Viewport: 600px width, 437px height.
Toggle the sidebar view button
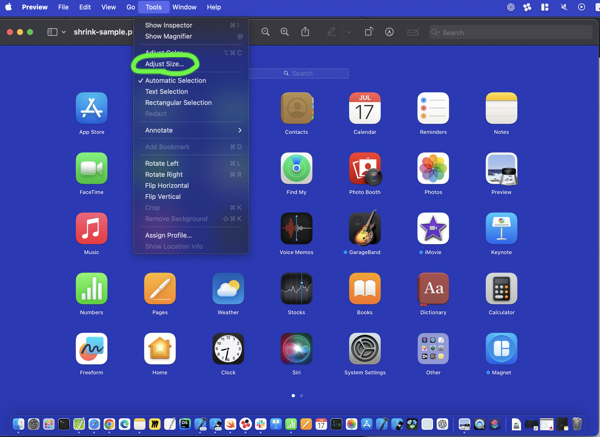point(52,32)
